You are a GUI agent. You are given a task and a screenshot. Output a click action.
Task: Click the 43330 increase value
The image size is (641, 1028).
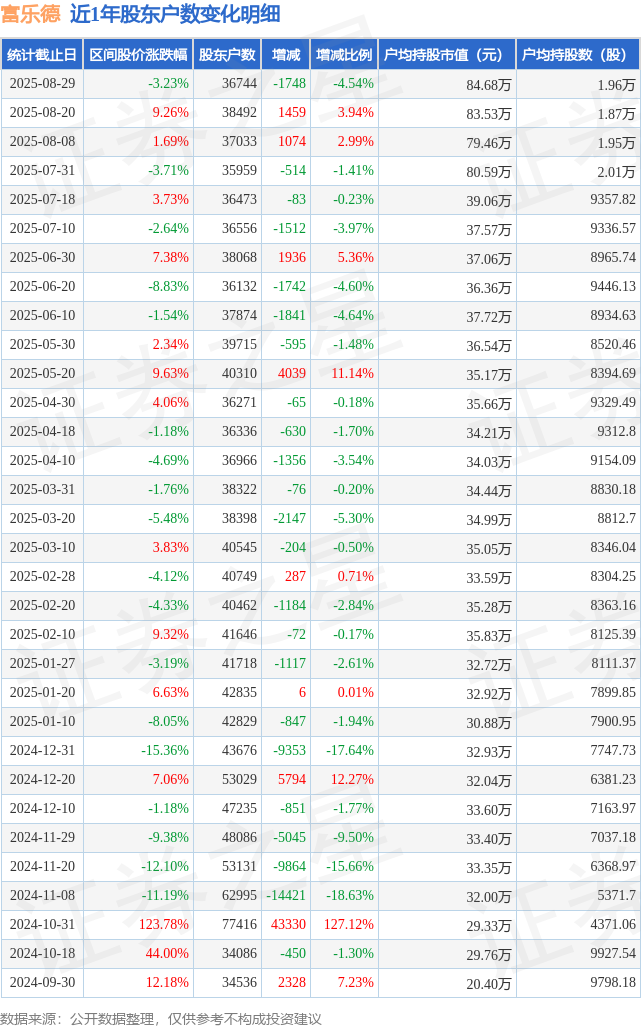click(x=288, y=924)
